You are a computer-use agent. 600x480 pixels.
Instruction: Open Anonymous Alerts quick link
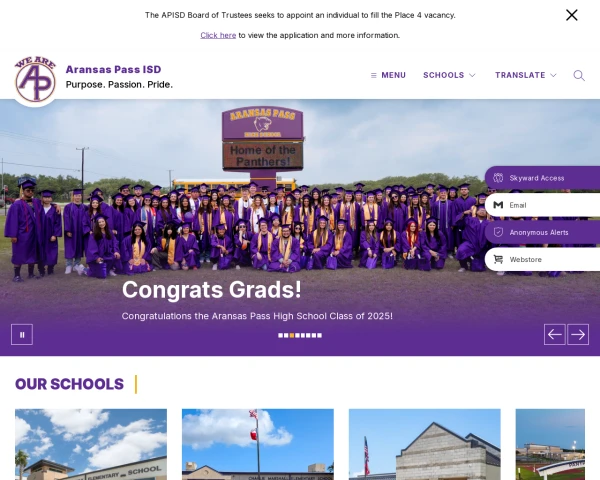click(x=542, y=232)
